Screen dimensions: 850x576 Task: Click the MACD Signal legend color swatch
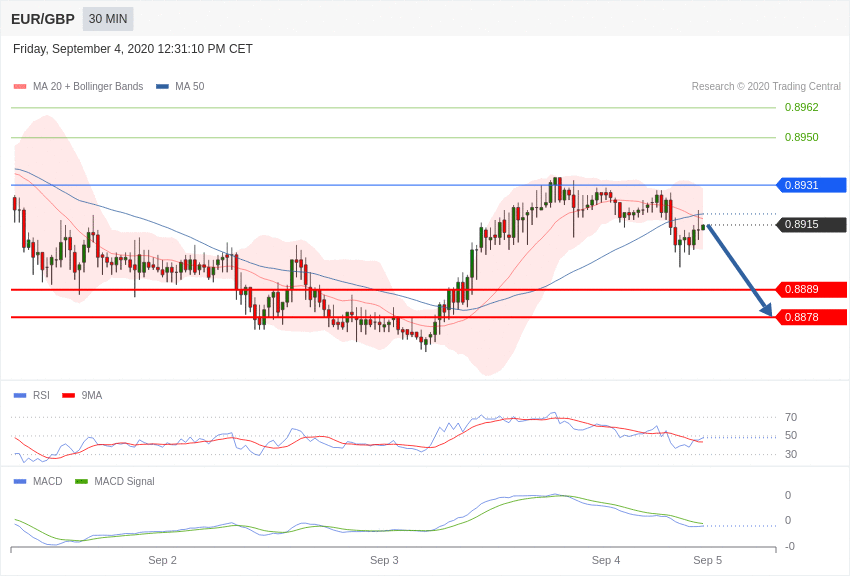click(81, 481)
